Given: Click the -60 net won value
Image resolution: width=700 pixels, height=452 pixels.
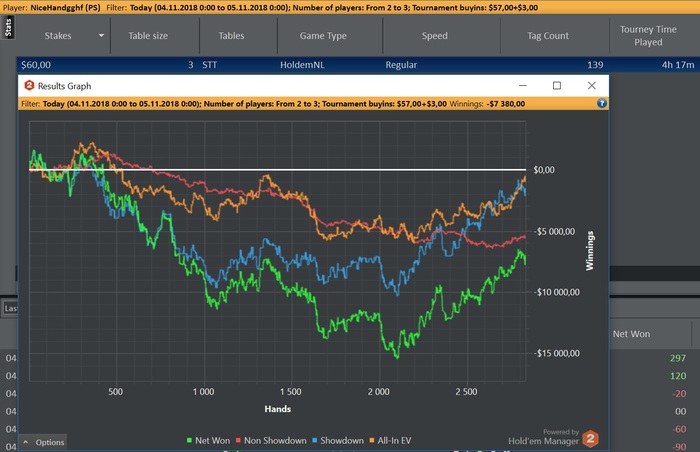Looking at the screenshot, I should 679,429.
